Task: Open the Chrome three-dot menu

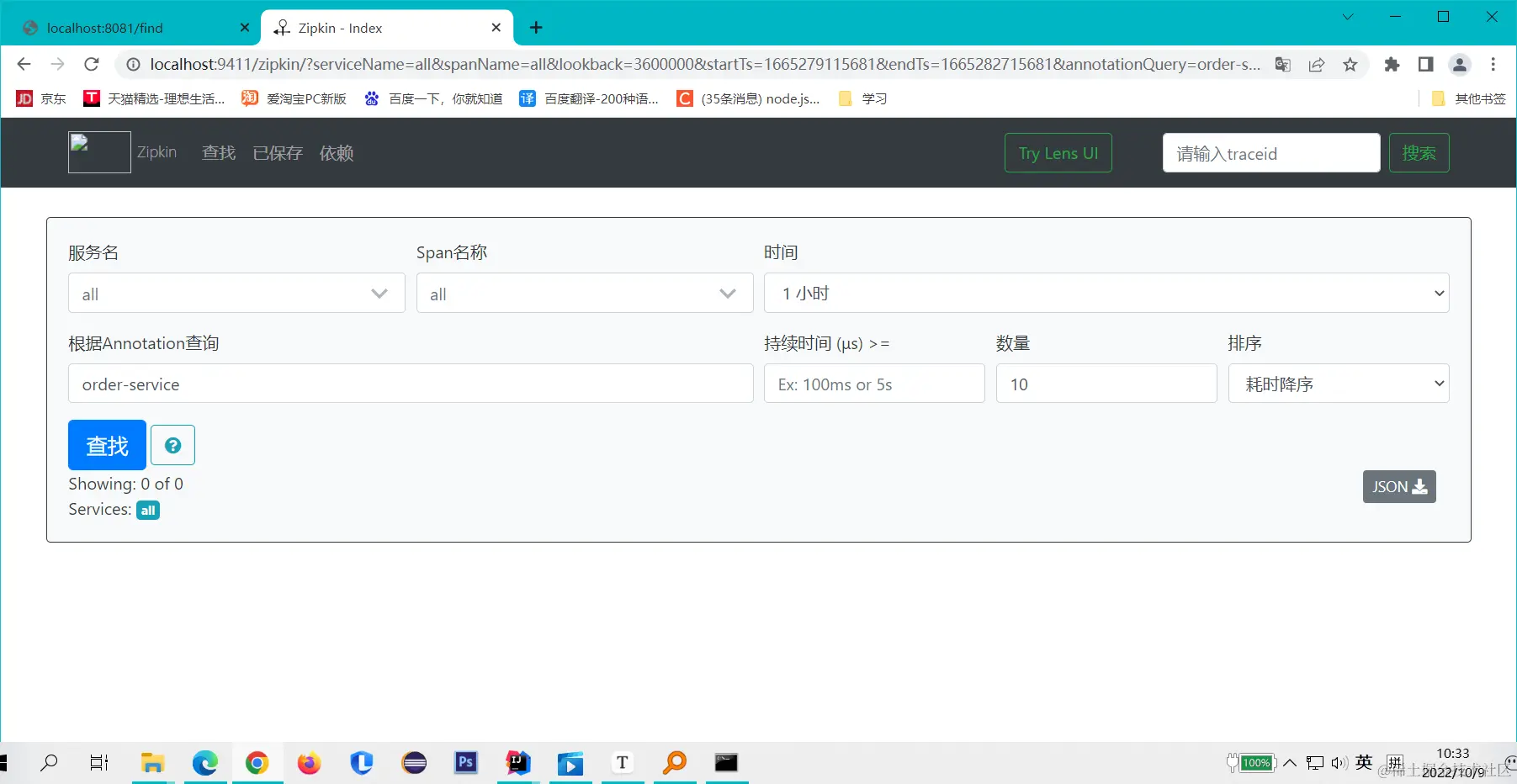Action: tap(1493, 64)
